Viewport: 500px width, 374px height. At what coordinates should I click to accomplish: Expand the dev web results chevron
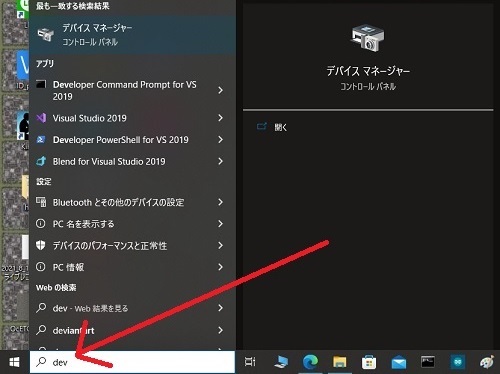(x=220, y=308)
